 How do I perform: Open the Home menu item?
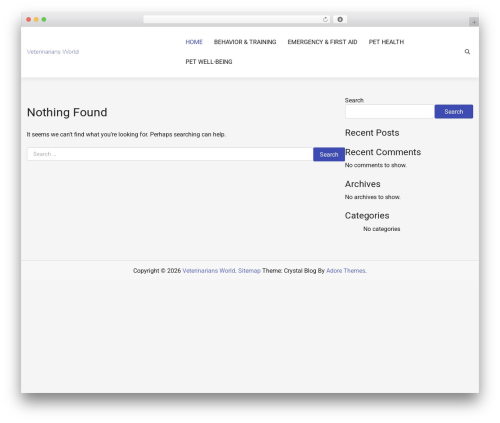pos(194,42)
